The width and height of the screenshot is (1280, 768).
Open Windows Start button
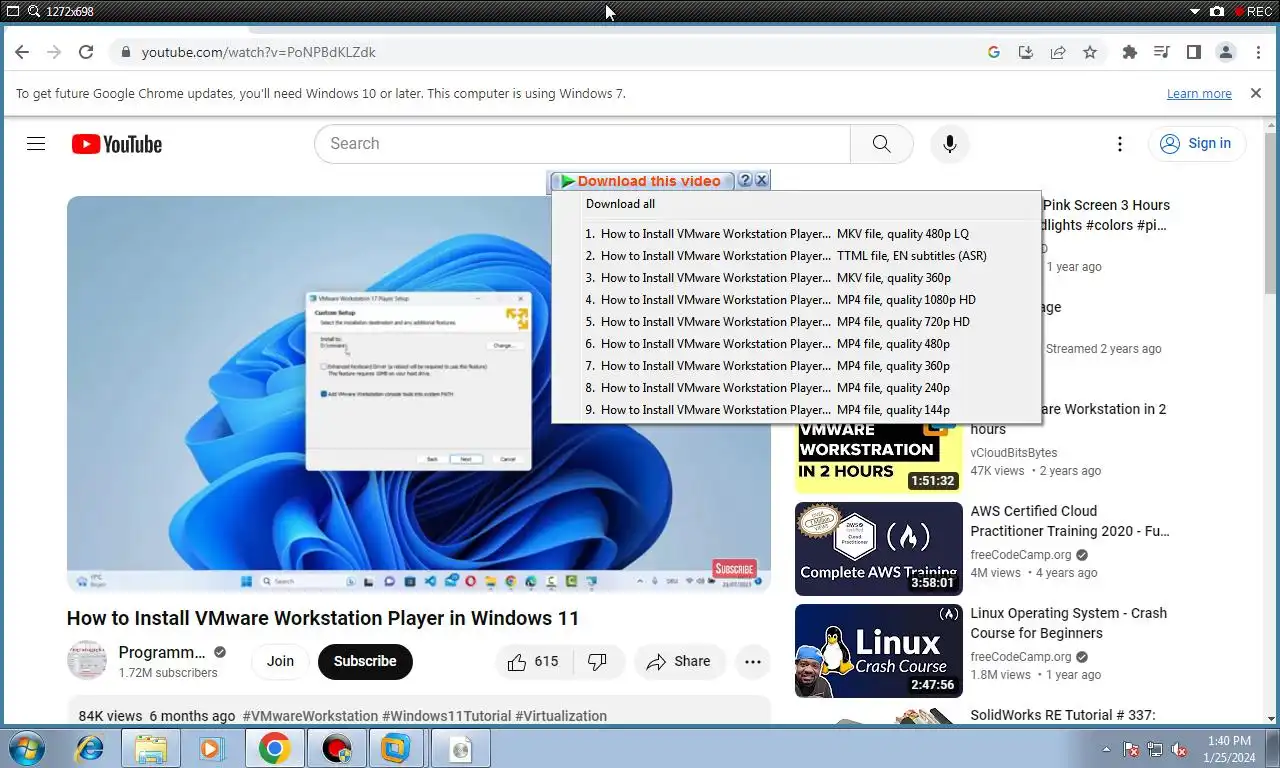pos(27,748)
